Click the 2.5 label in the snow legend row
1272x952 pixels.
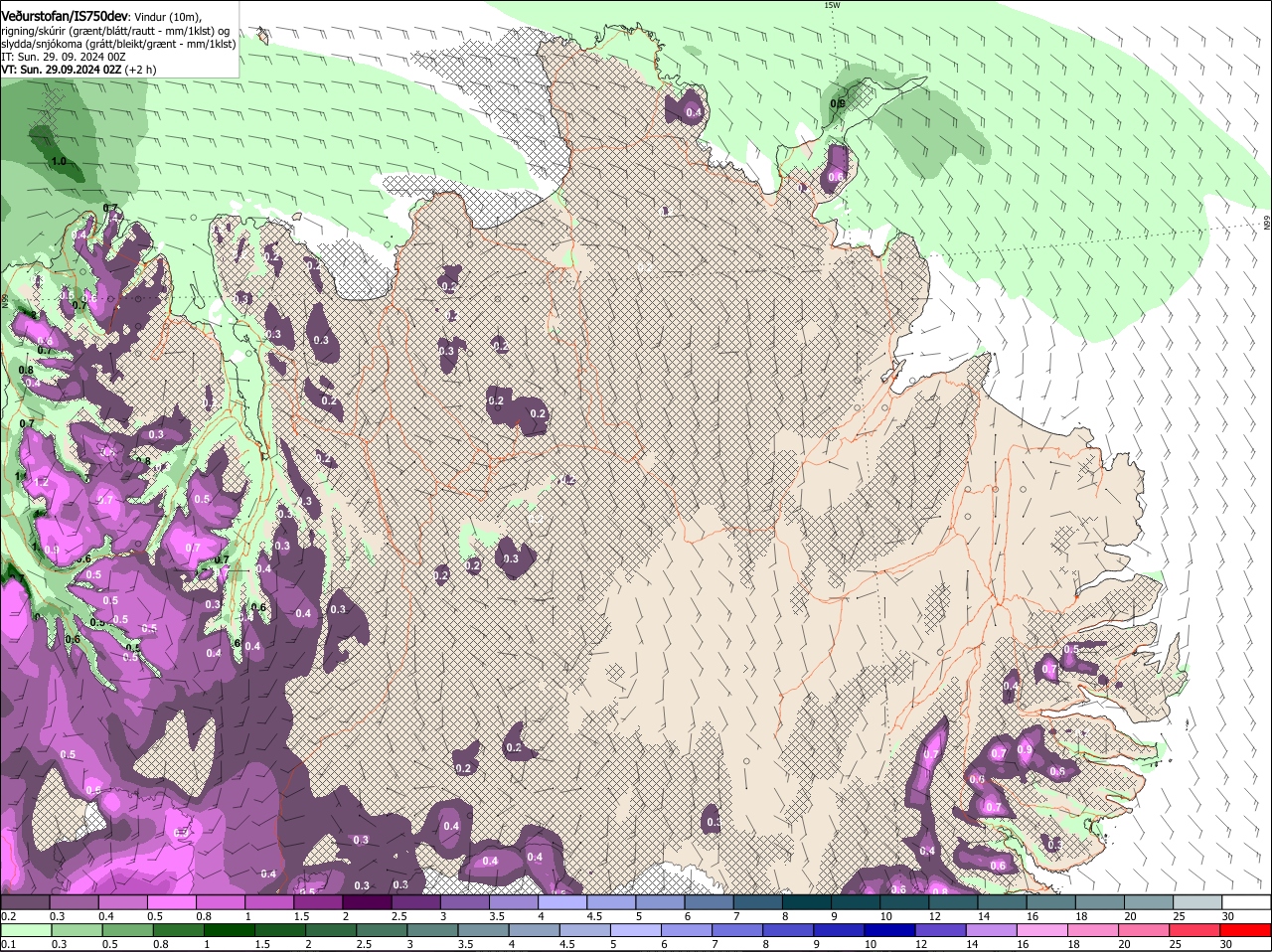(x=398, y=916)
